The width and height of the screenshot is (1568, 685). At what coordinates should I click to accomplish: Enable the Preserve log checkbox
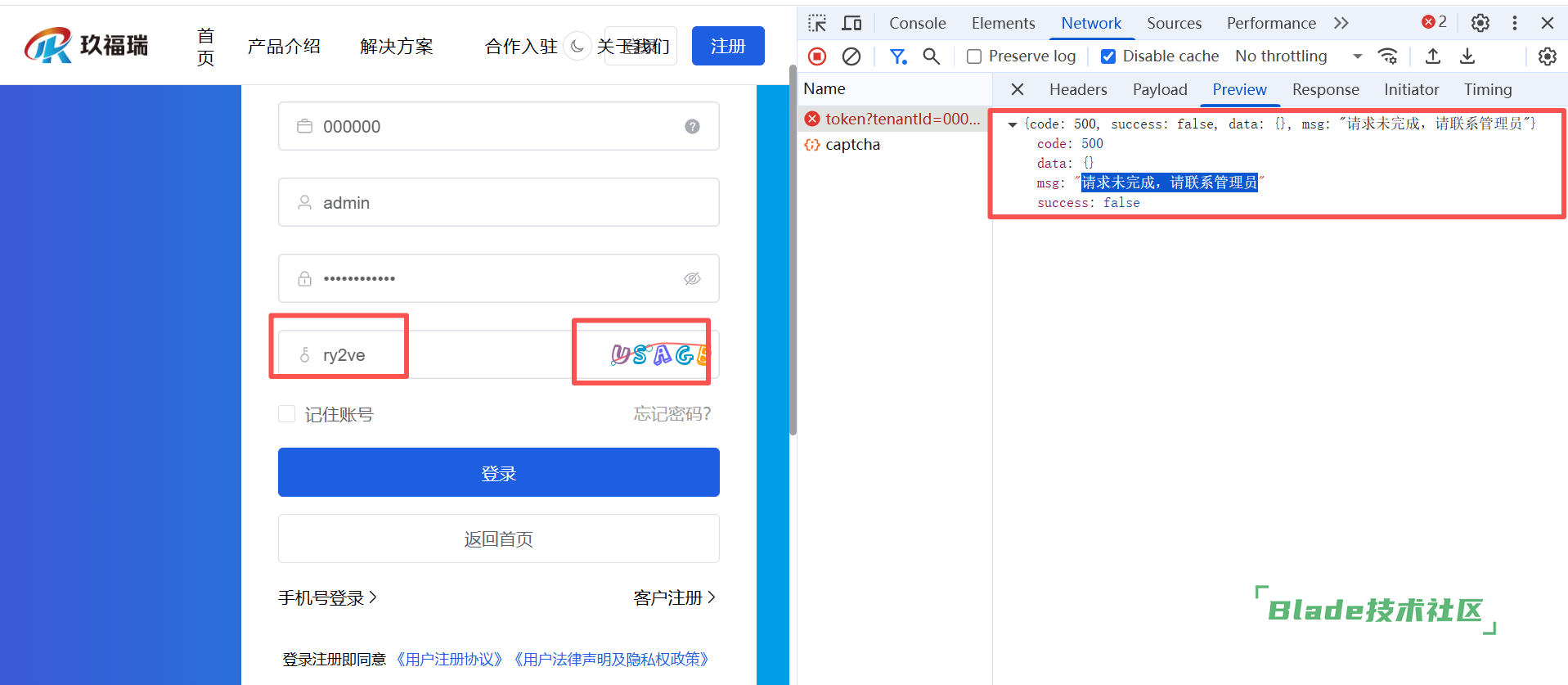pyautogui.click(x=974, y=56)
